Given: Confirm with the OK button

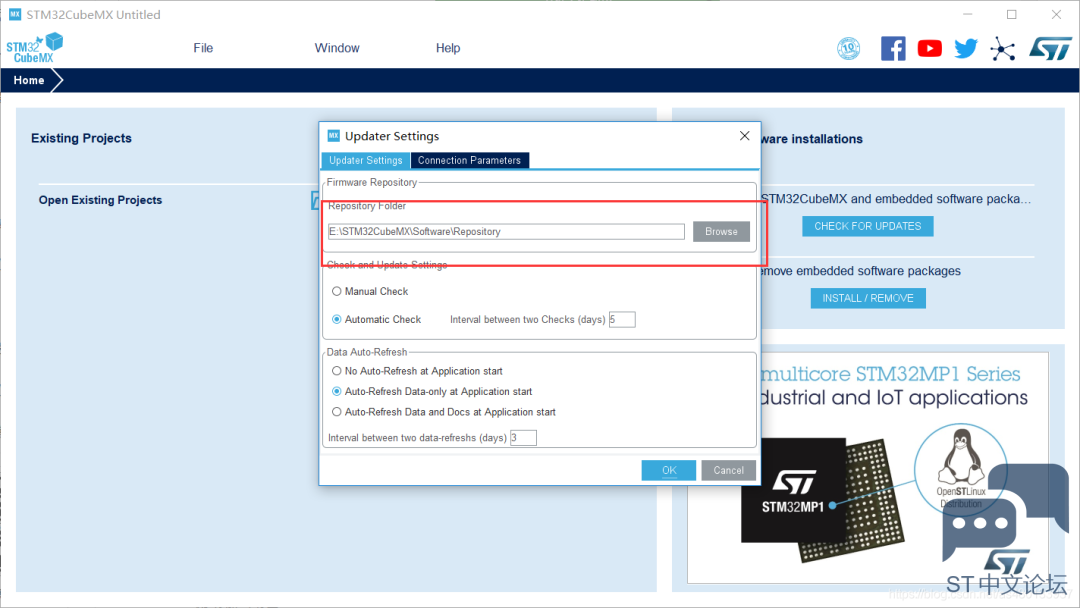Looking at the screenshot, I should click(669, 470).
